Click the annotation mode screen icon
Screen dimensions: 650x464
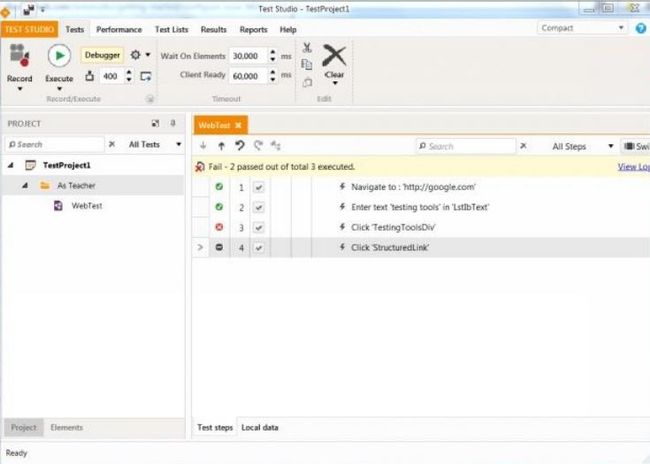(x=146, y=76)
